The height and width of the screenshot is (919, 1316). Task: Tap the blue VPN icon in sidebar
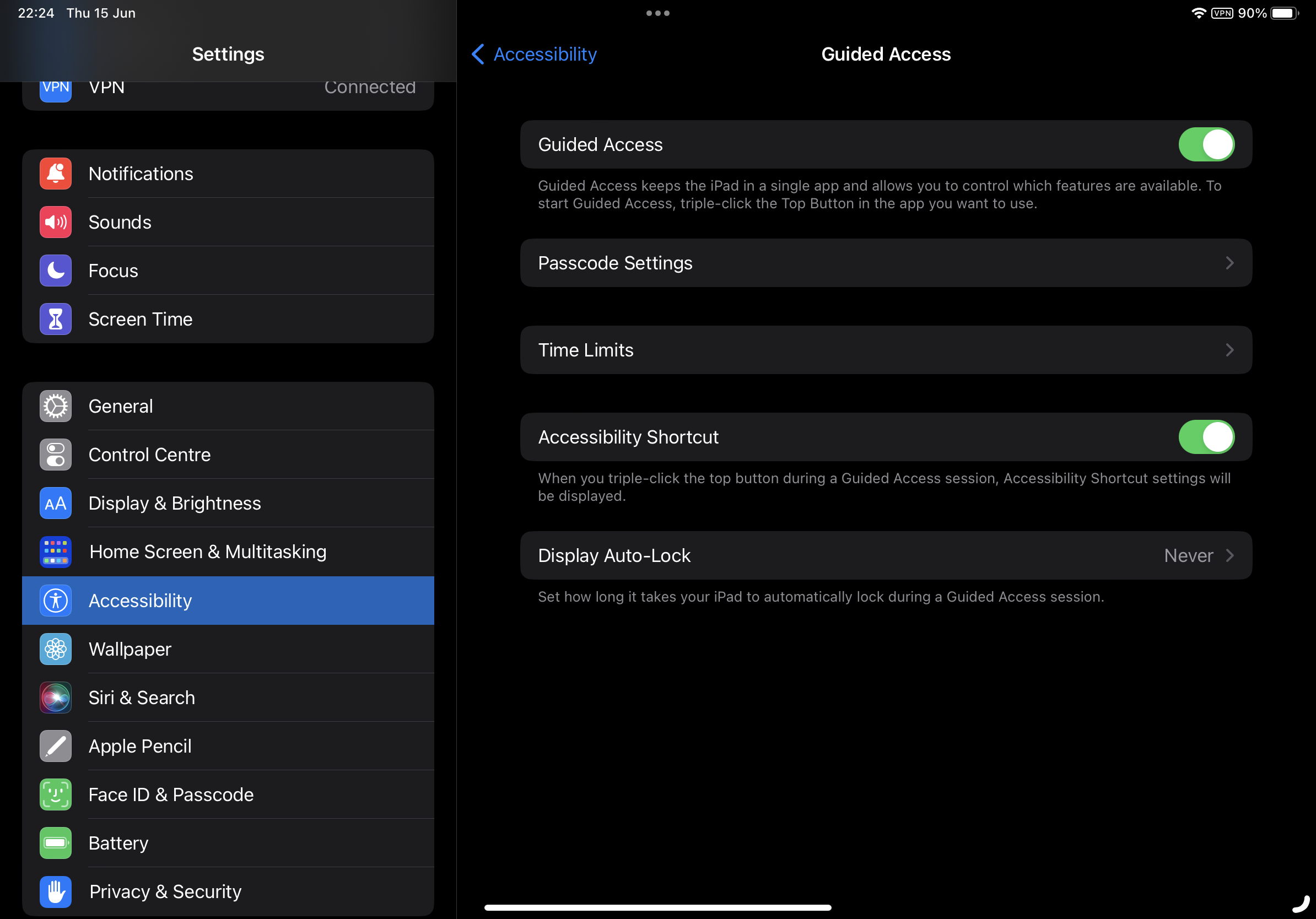(x=56, y=90)
